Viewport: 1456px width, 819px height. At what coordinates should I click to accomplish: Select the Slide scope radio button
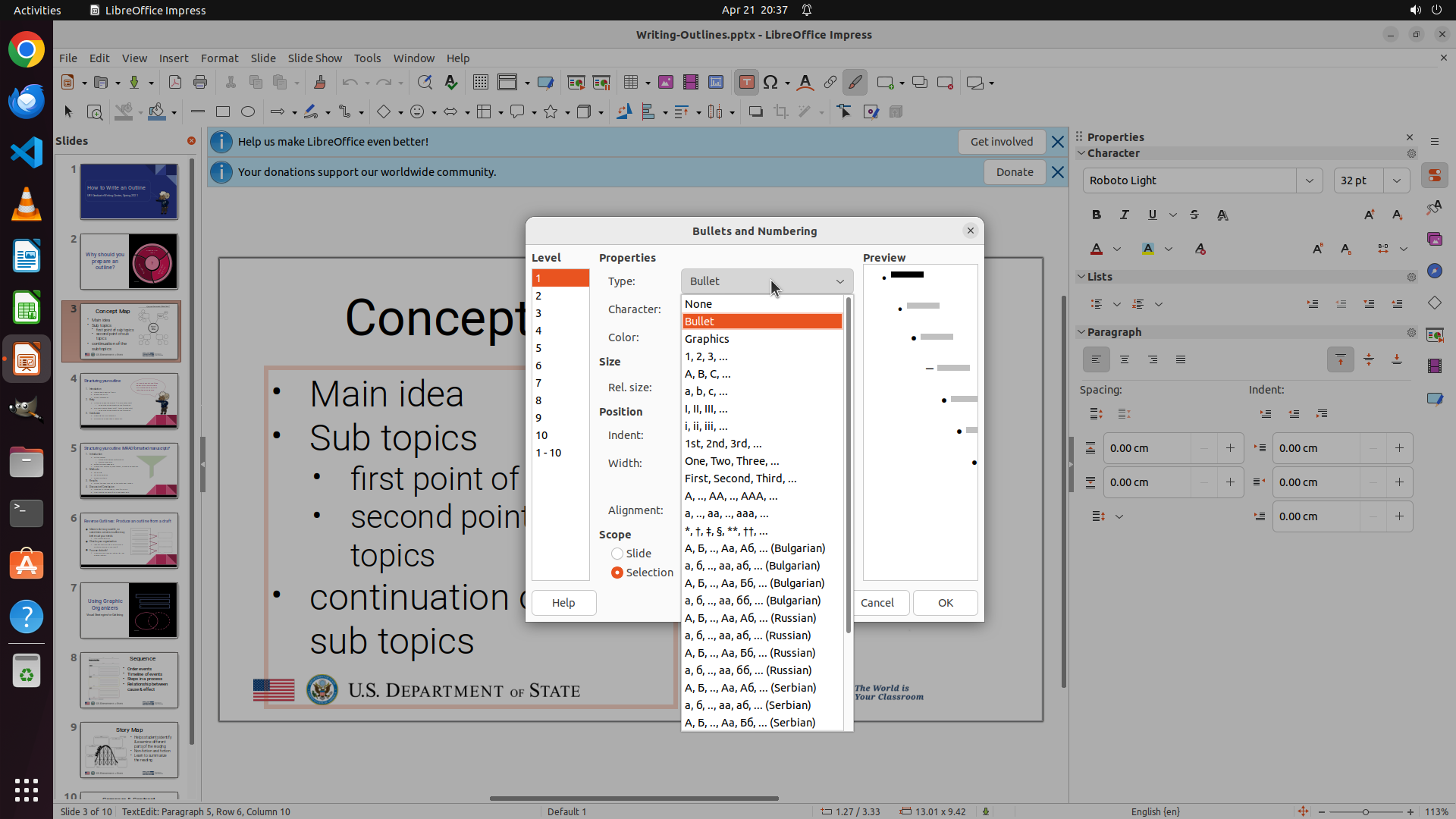click(x=617, y=554)
